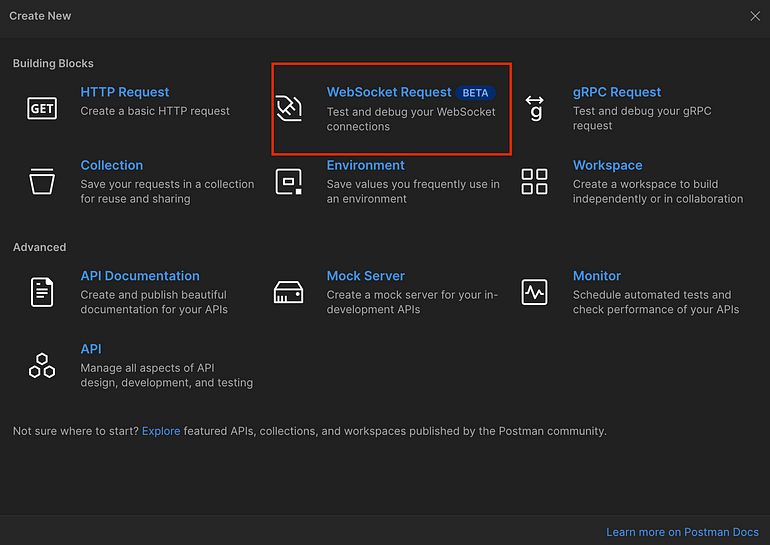Close the Create New dialog
This screenshot has width=770, height=545.
coord(755,16)
